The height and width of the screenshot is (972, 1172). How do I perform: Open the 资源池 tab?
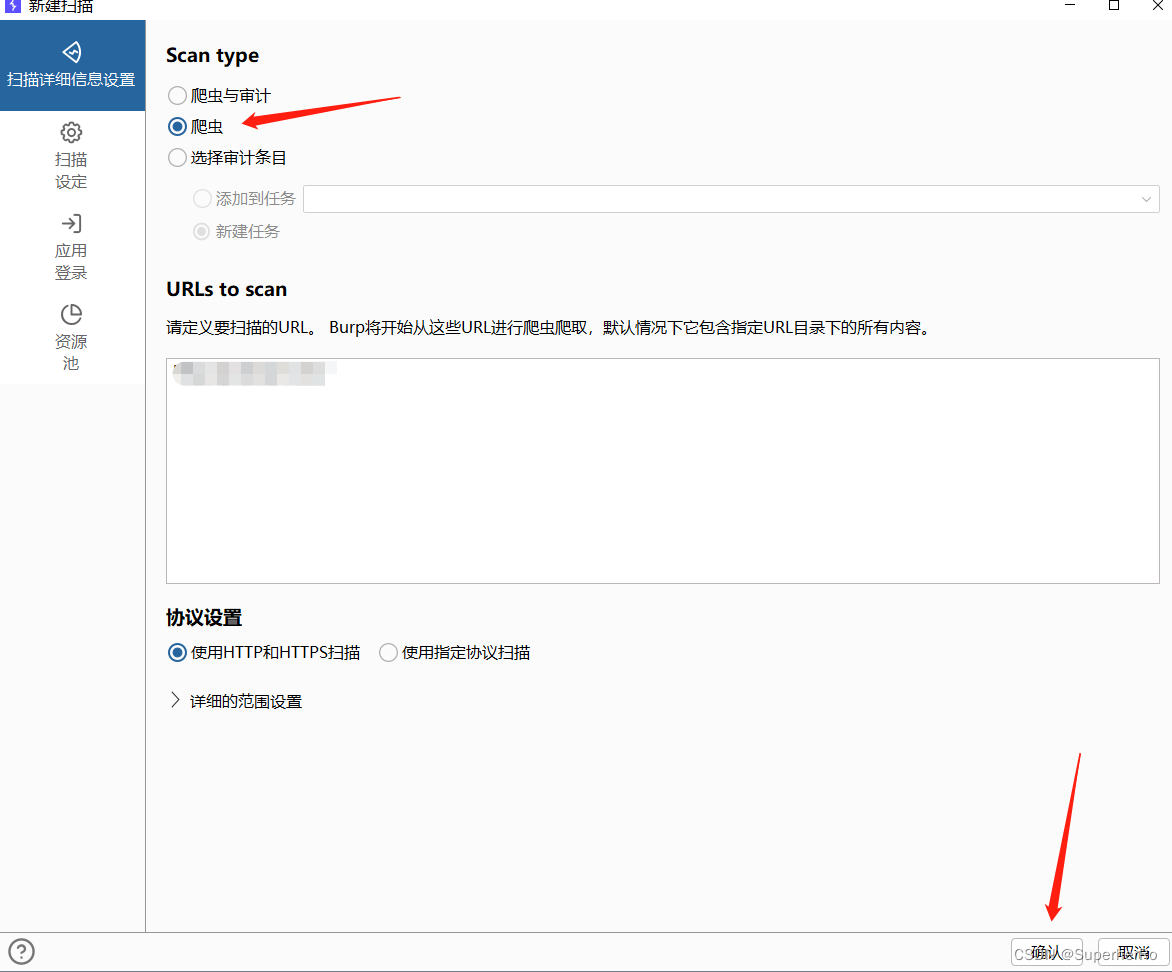point(72,337)
